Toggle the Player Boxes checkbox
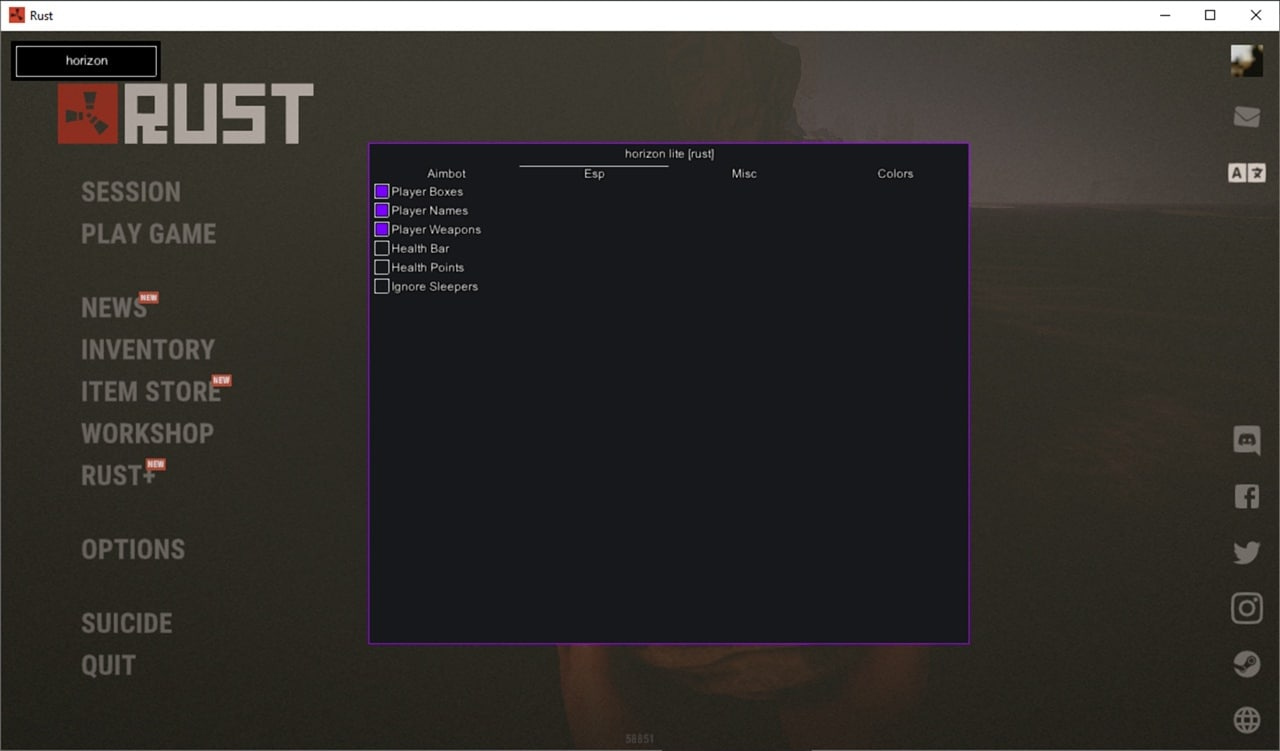 tap(381, 191)
